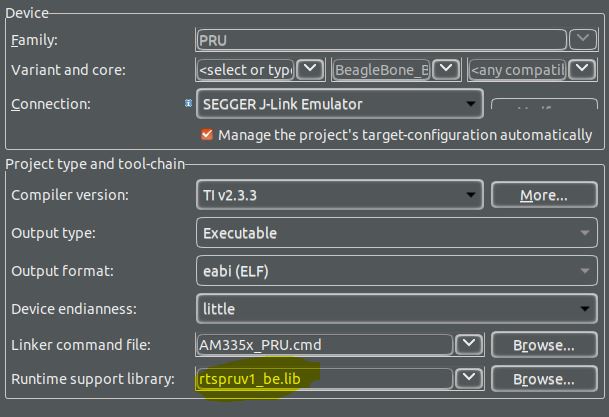Open the Compiler version TI v2.3.3 dropdown
The image size is (609, 417).
[x=340, y=195]
